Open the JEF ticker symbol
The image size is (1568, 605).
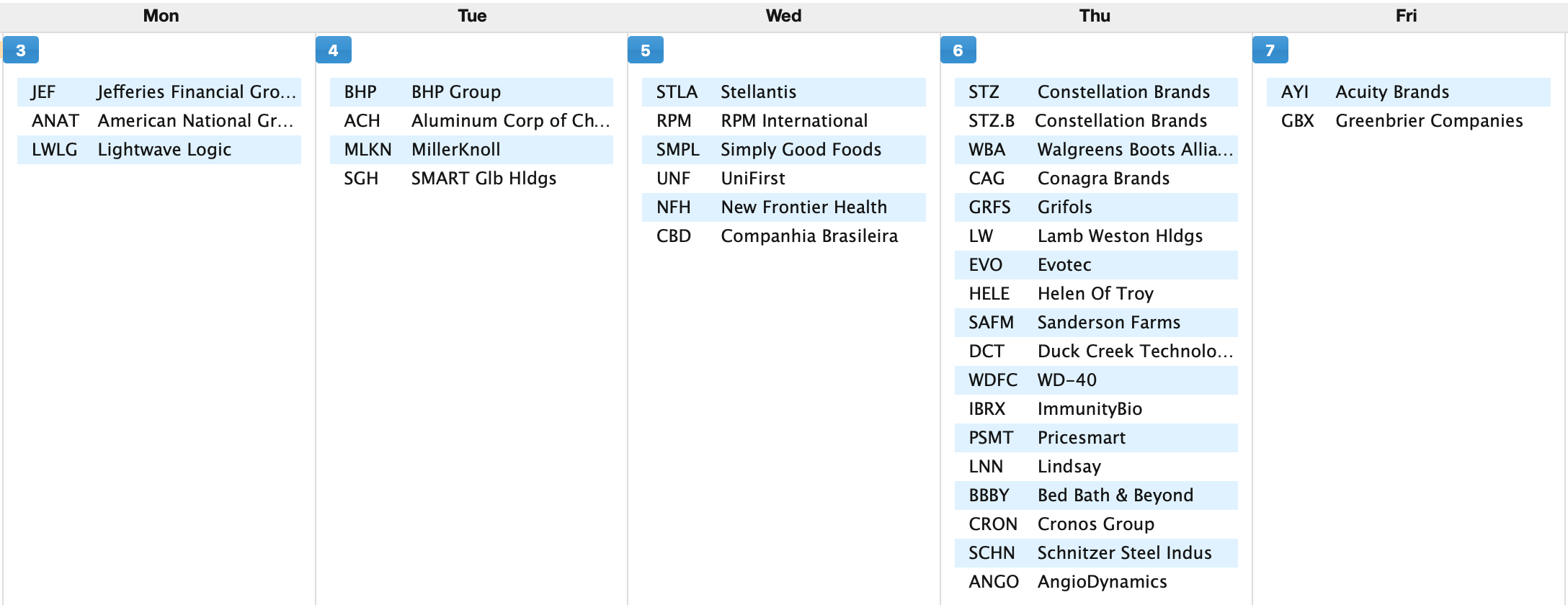[x=43, y=92]
